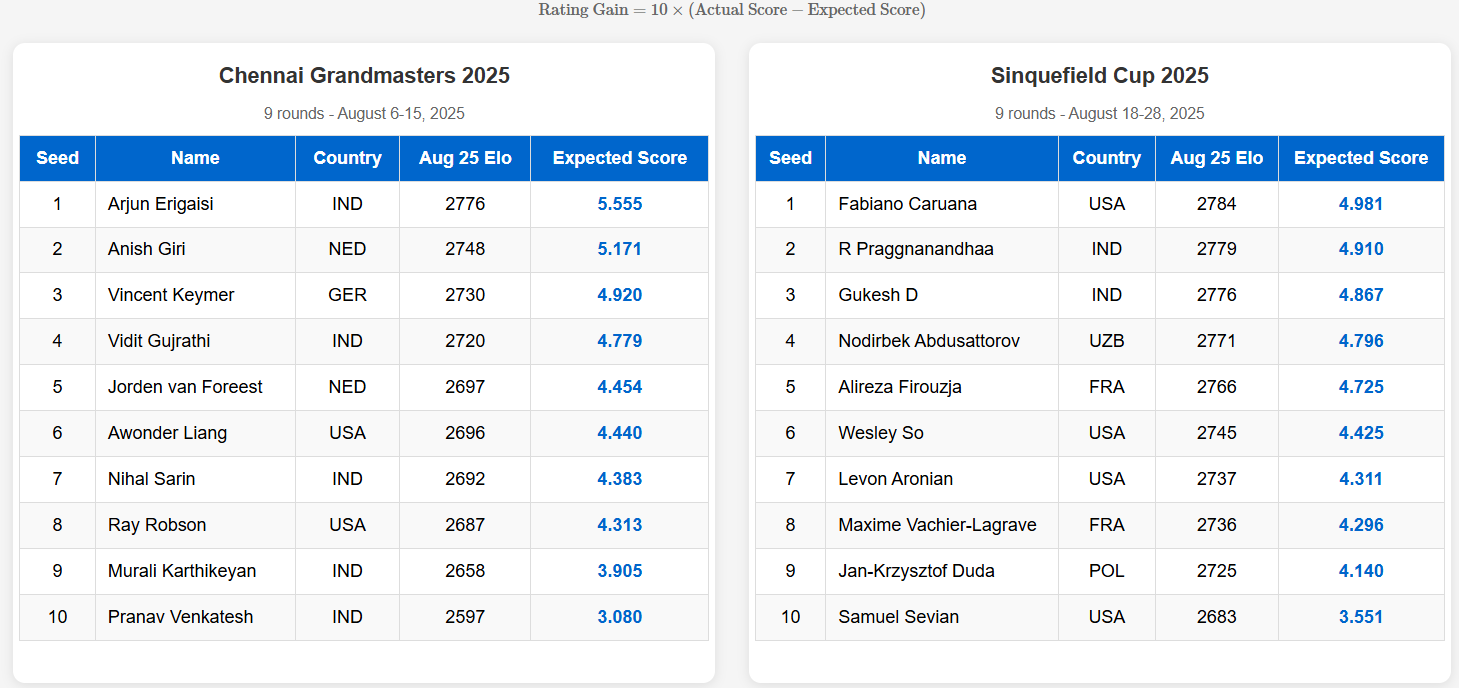
Task: Click Expected Score header in Sinquefield Cup table
Action: pos(1360,158)
